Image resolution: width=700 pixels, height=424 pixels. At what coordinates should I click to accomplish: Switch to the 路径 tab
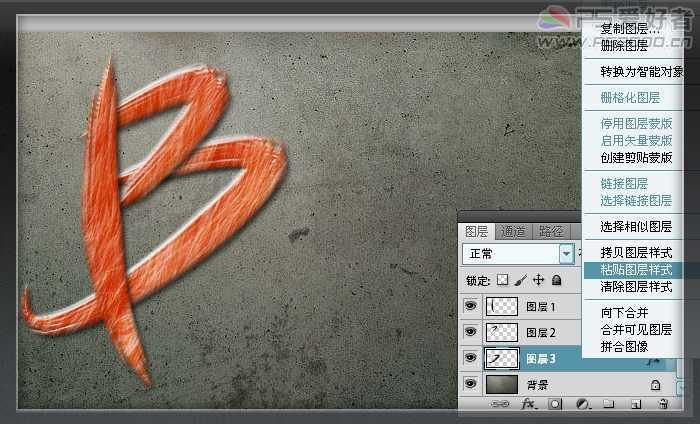[x=551, y=231]
